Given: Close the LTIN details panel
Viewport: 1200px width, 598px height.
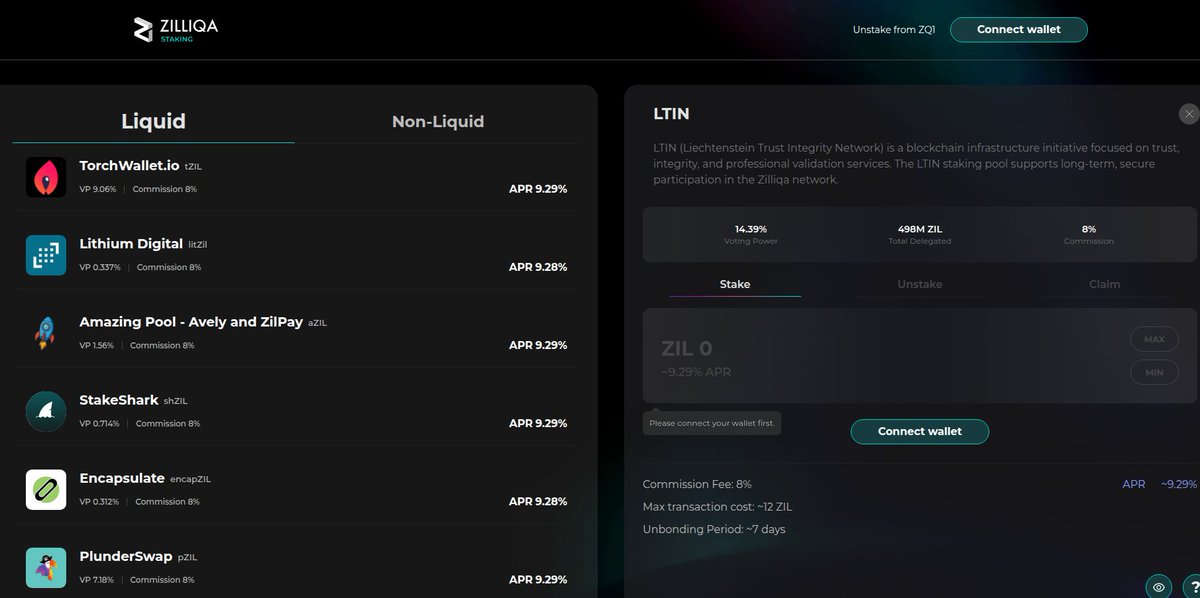Looking at the screenshot, I should (1188, 114).
